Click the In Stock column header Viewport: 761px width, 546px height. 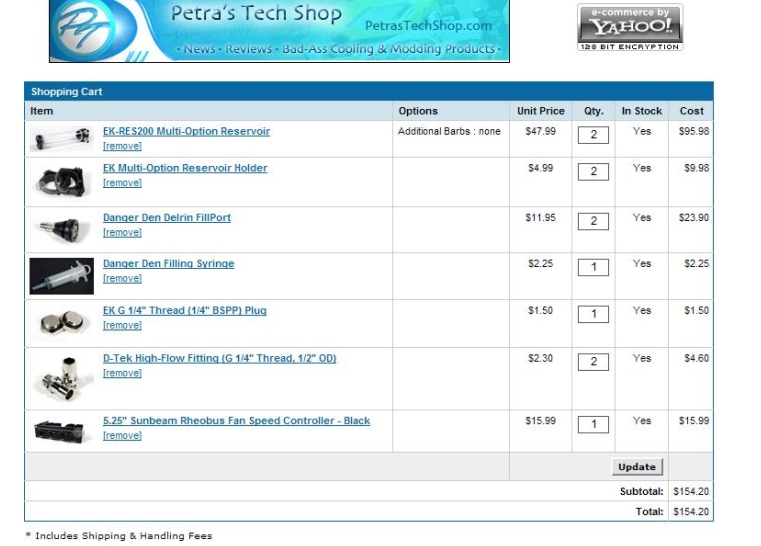(642, 111)
